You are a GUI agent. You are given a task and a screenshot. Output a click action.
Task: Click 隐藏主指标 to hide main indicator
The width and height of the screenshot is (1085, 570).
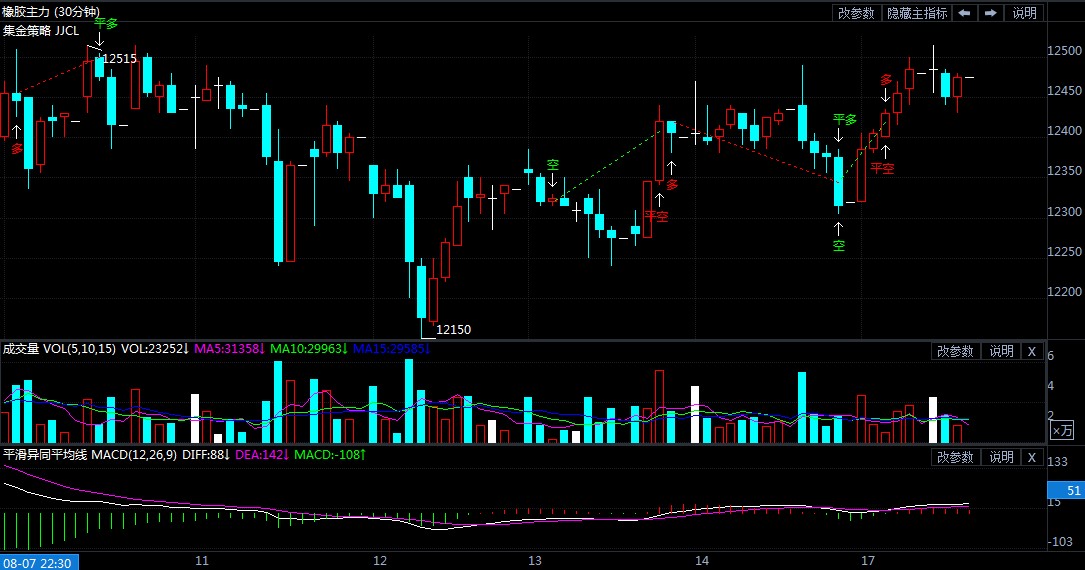(x=916, y=12)
